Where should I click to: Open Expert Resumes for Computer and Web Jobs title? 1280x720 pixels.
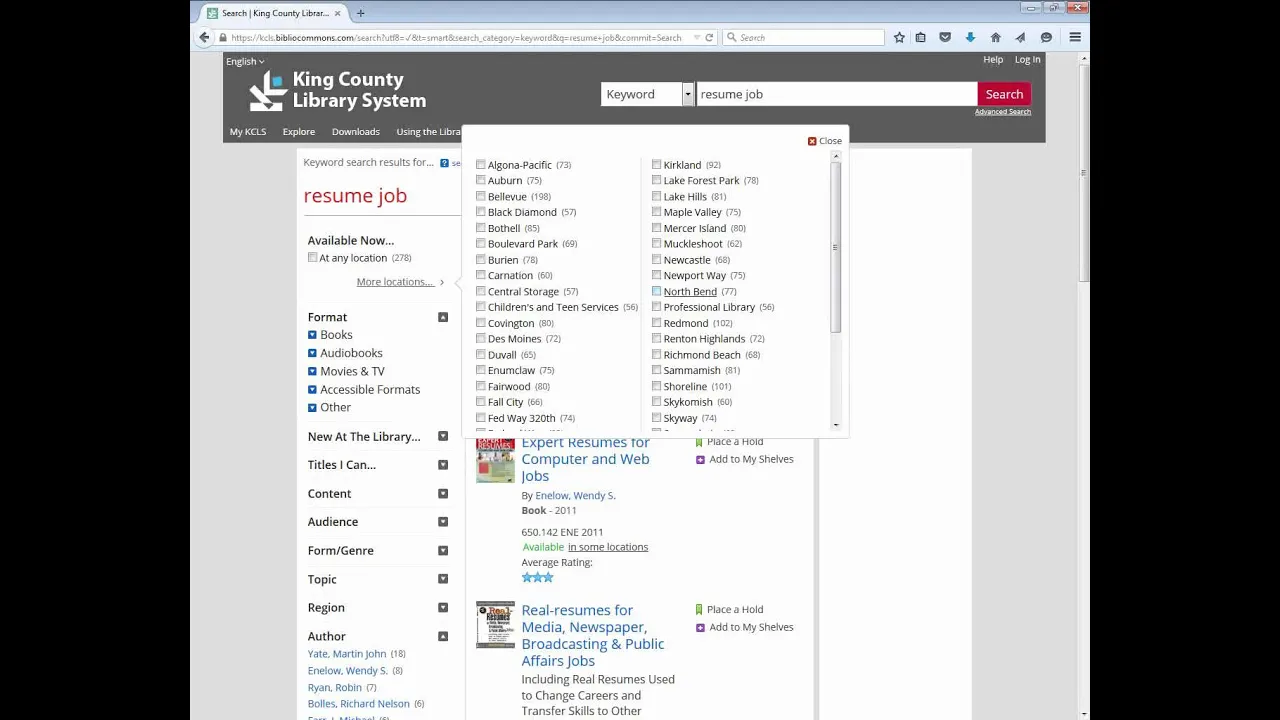click(585, 459)
